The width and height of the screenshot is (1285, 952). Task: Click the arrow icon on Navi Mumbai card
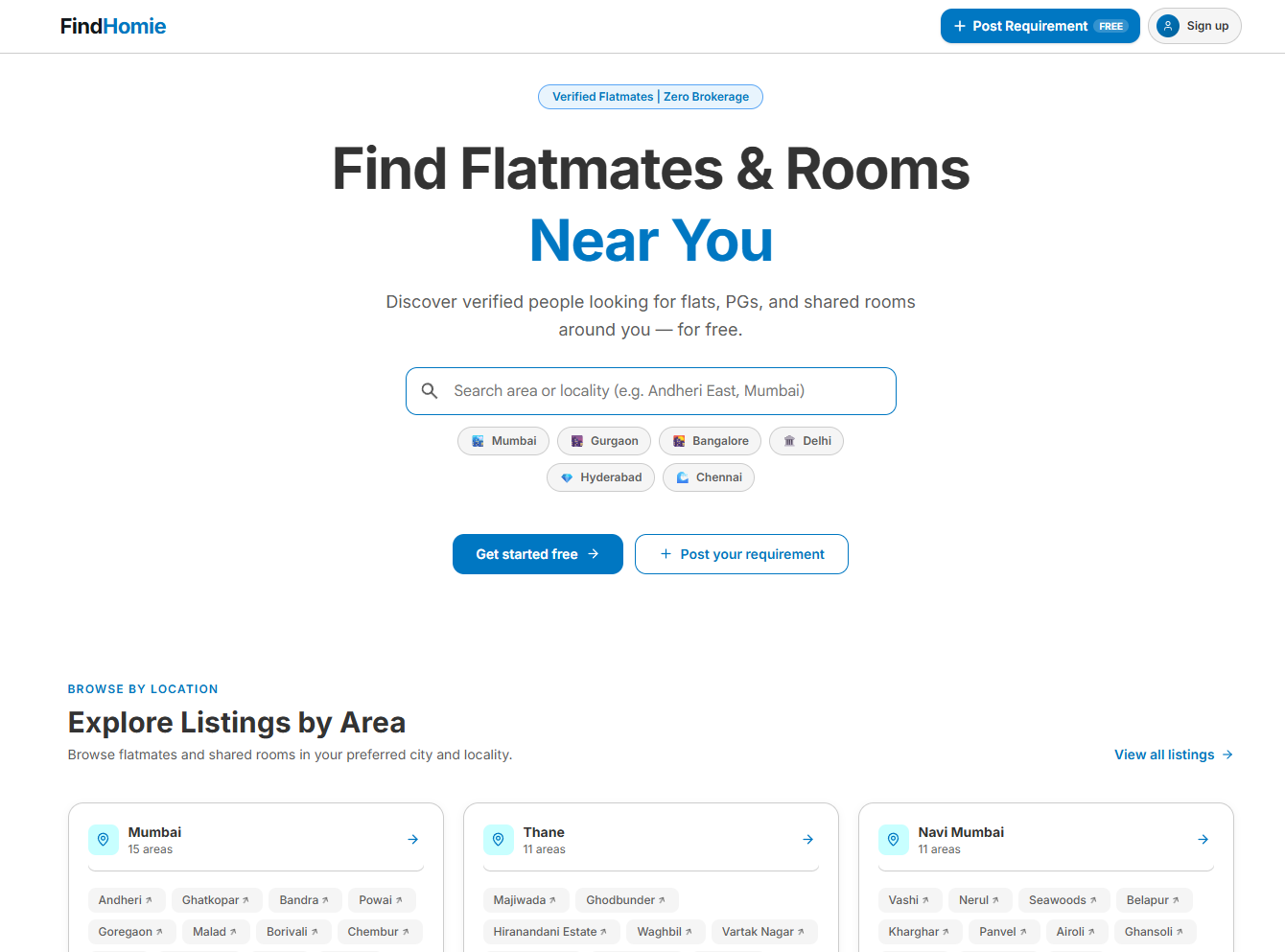coord(1203,840)
